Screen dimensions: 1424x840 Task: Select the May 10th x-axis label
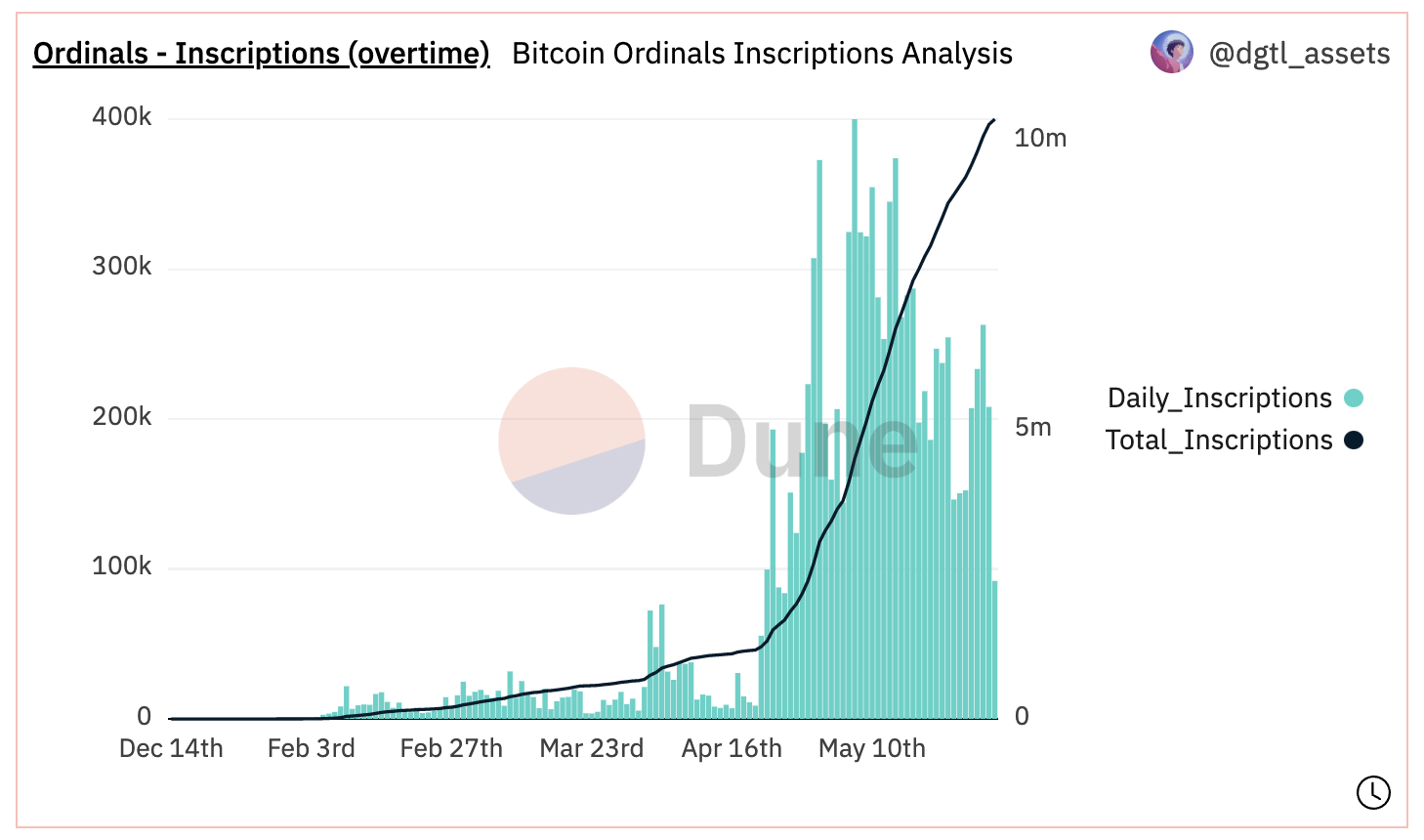coord(871,748)
